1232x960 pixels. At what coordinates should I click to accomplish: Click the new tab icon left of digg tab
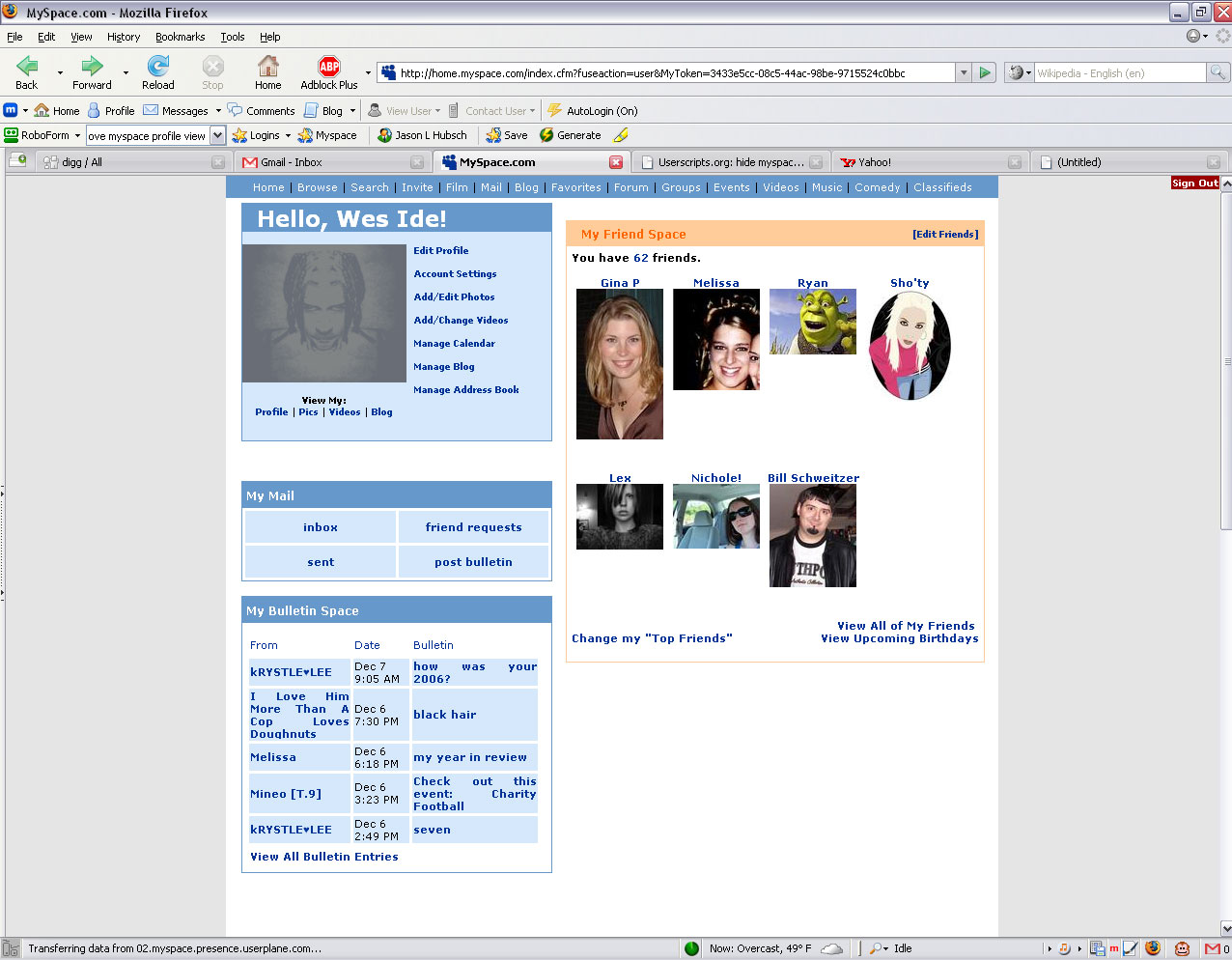17,161
